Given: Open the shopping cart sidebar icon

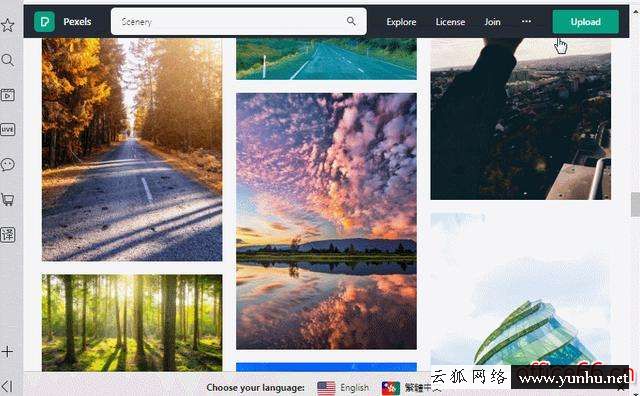Looking at the screenshot, I should click(x=7, y=200).
